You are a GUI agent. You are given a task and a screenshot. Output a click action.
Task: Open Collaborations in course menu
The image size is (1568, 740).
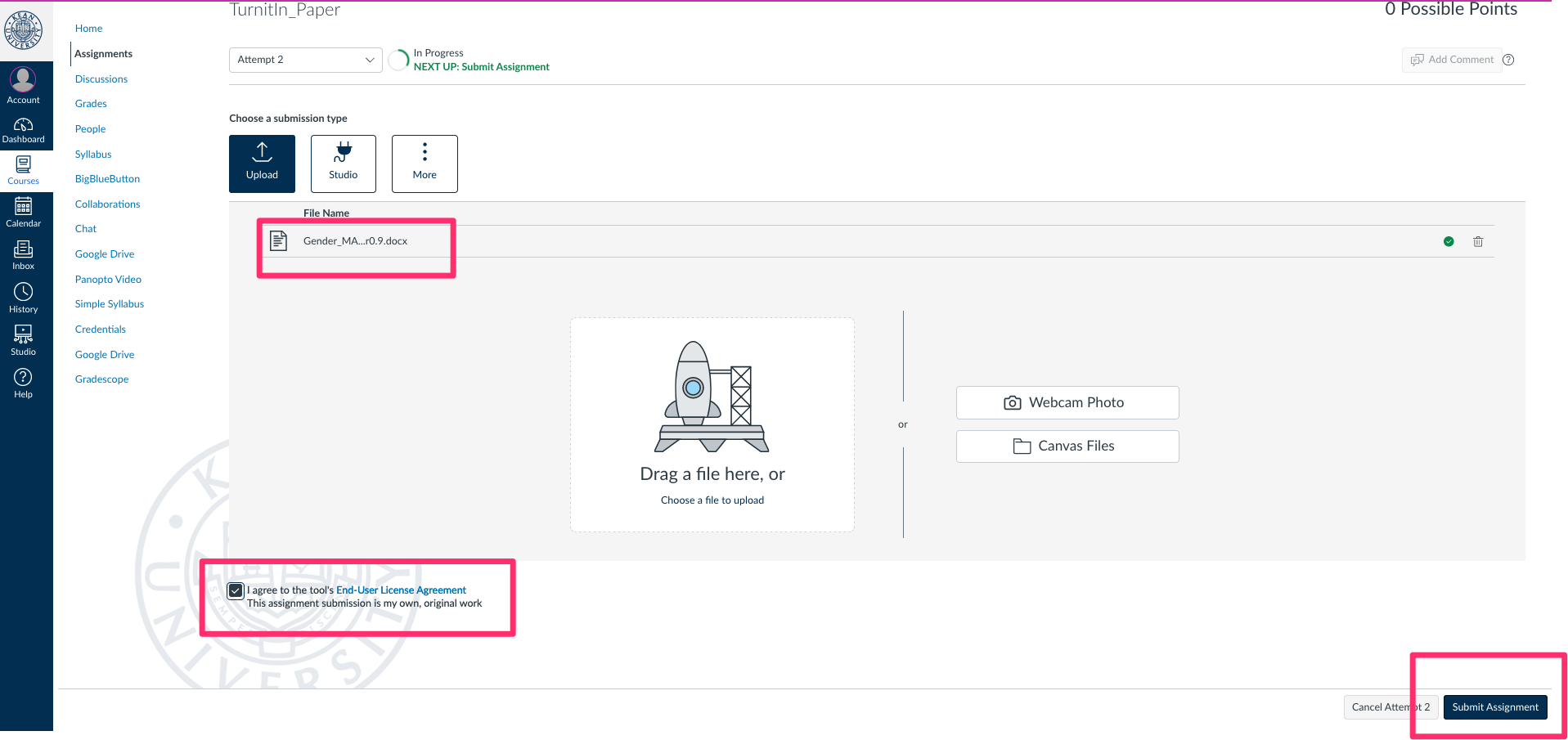(108, 204)
